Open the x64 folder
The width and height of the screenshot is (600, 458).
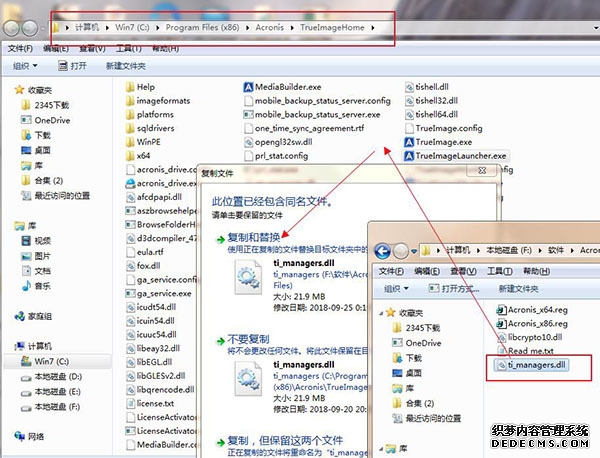(138, 156)
